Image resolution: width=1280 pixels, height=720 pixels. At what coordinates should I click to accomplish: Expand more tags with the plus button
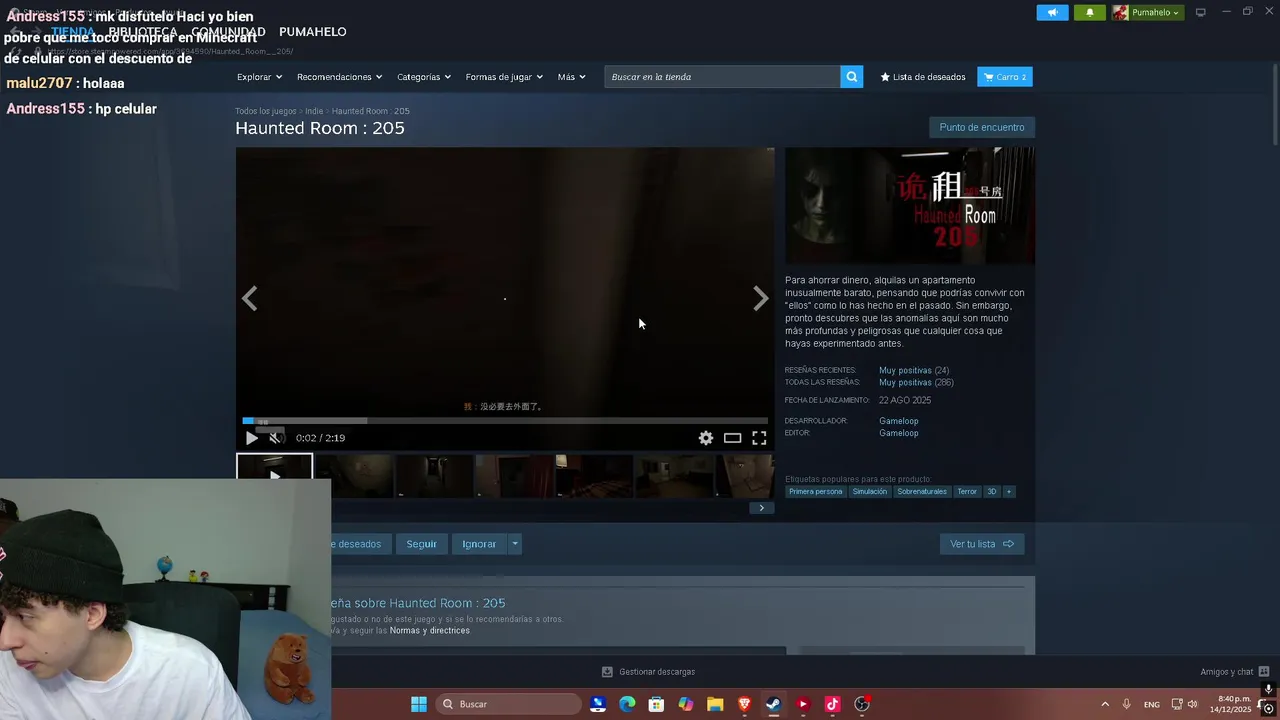tap(1009, 492)
